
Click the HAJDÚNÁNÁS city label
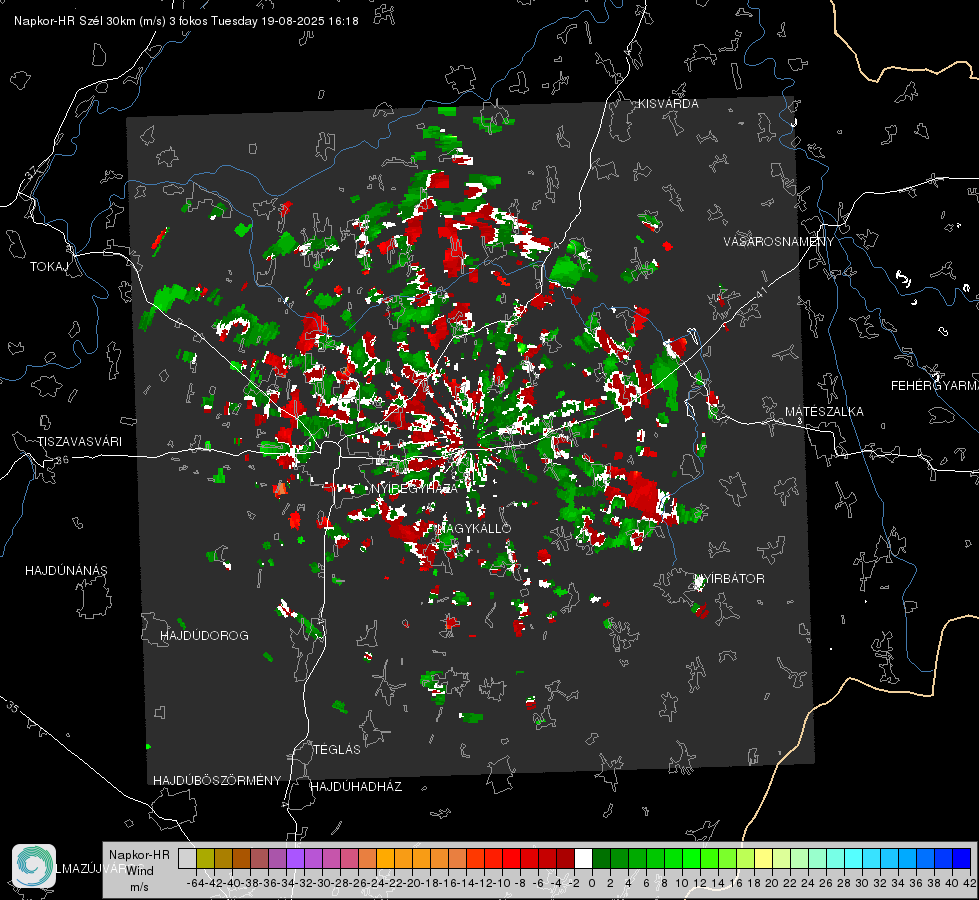66,570
